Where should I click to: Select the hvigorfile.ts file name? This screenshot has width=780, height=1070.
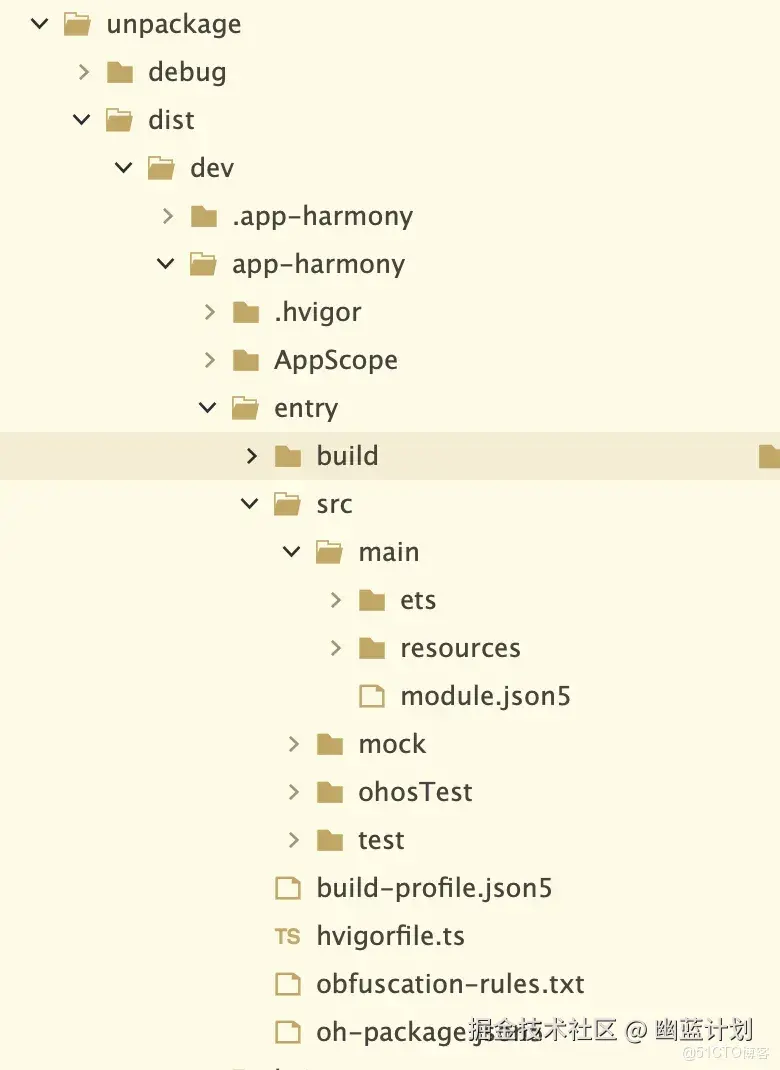click(390, 936)
